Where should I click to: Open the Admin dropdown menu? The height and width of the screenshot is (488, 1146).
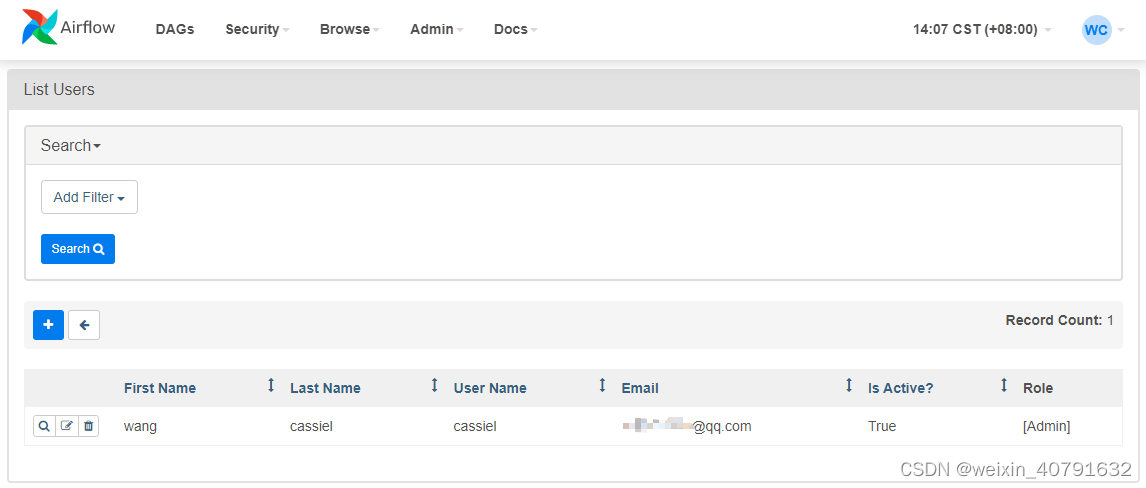tap(436, 30)
